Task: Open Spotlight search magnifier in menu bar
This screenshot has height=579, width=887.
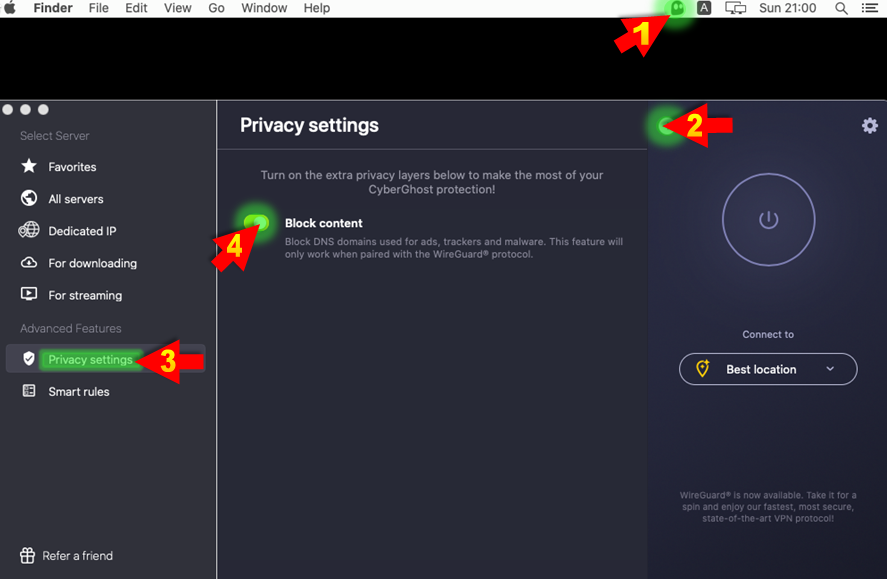Action: (x=841, y=8)
